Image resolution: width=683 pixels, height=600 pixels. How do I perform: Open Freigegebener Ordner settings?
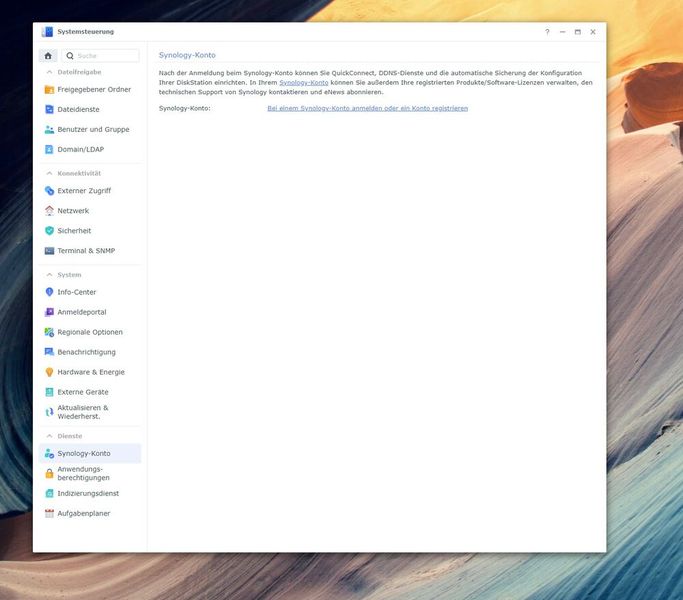tap(90, 90)
